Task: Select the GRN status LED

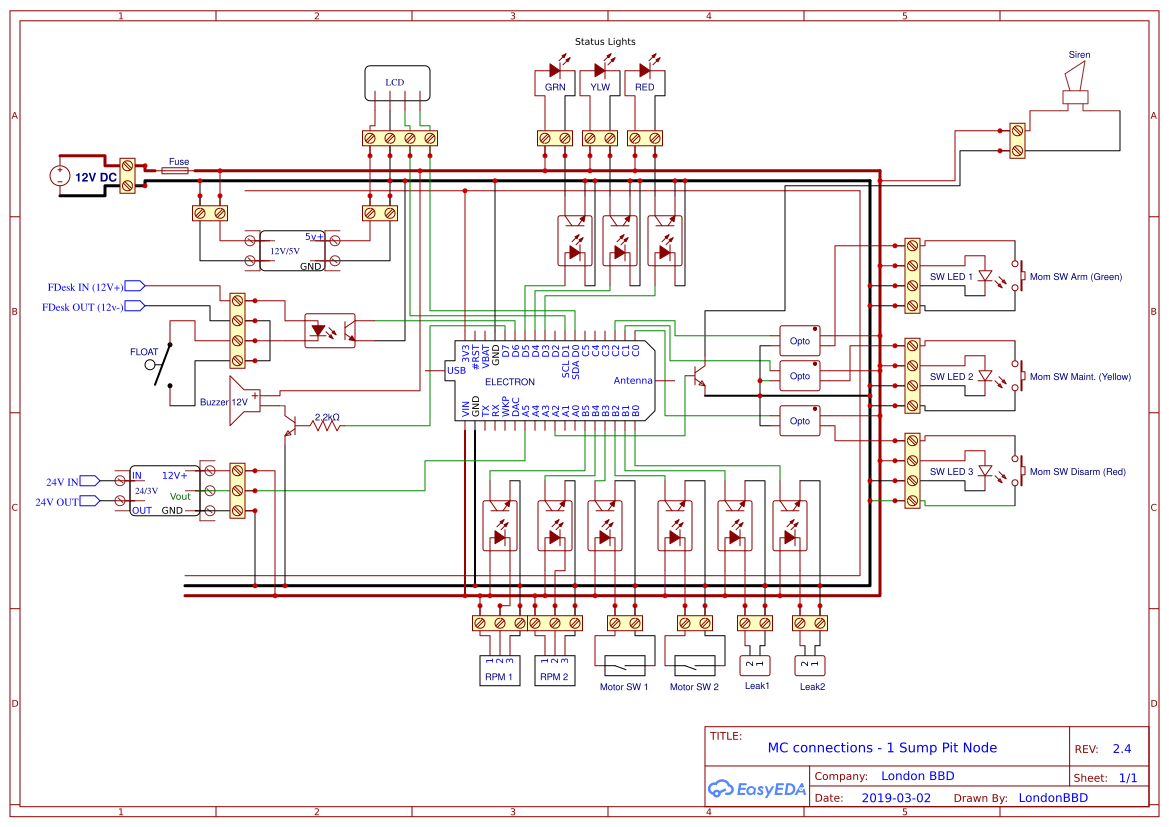Action: [x=555, y=70]
